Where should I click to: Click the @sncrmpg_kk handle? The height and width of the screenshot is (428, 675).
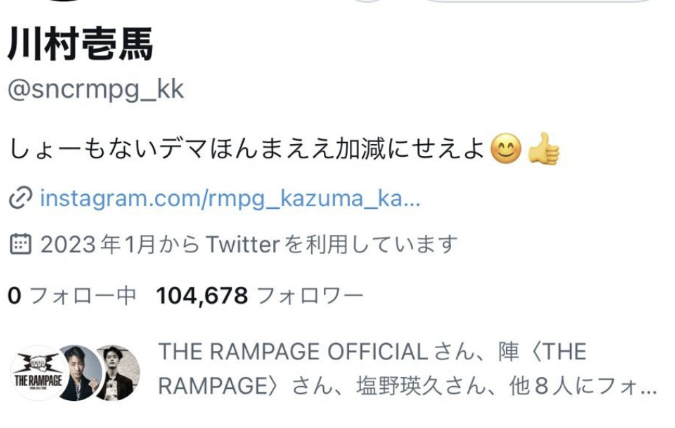click(x=96, y=90)
